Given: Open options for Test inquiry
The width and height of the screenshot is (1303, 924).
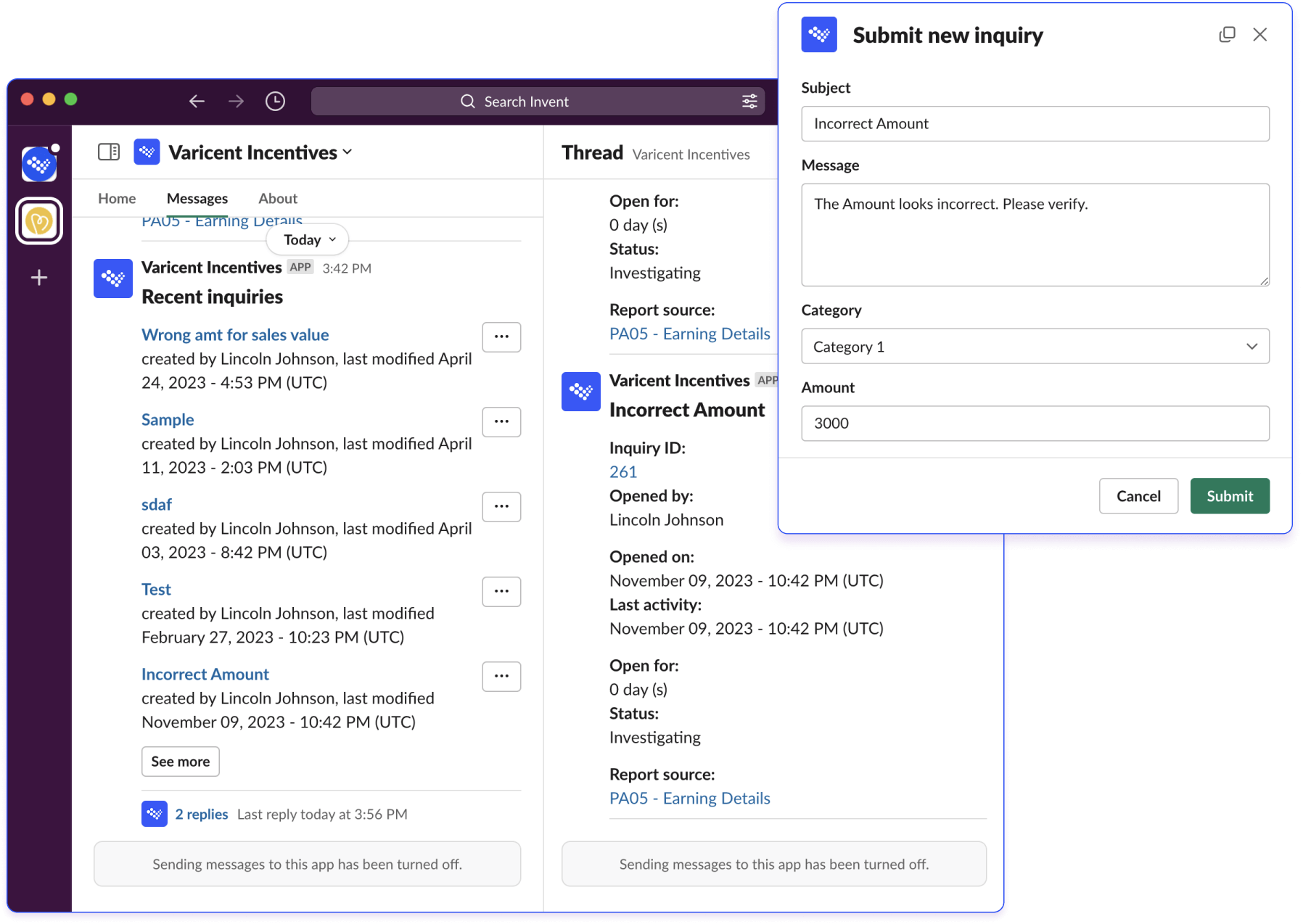Looking at the screenshot, I should pyautogui.click(x=501, y=591).
